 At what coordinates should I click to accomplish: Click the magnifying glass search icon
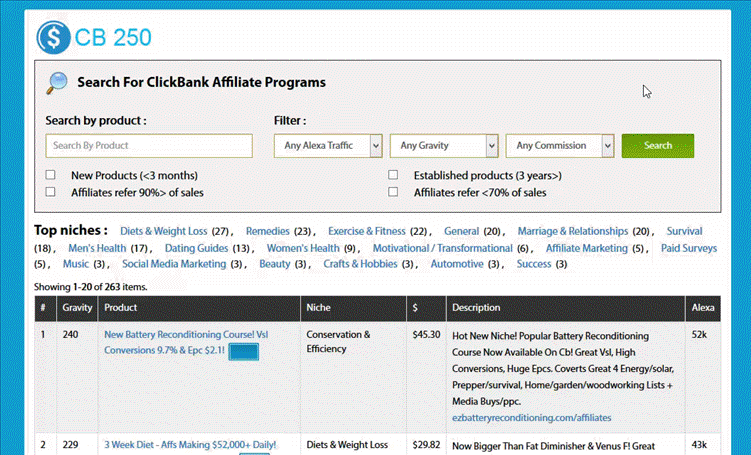click(57, 83)
